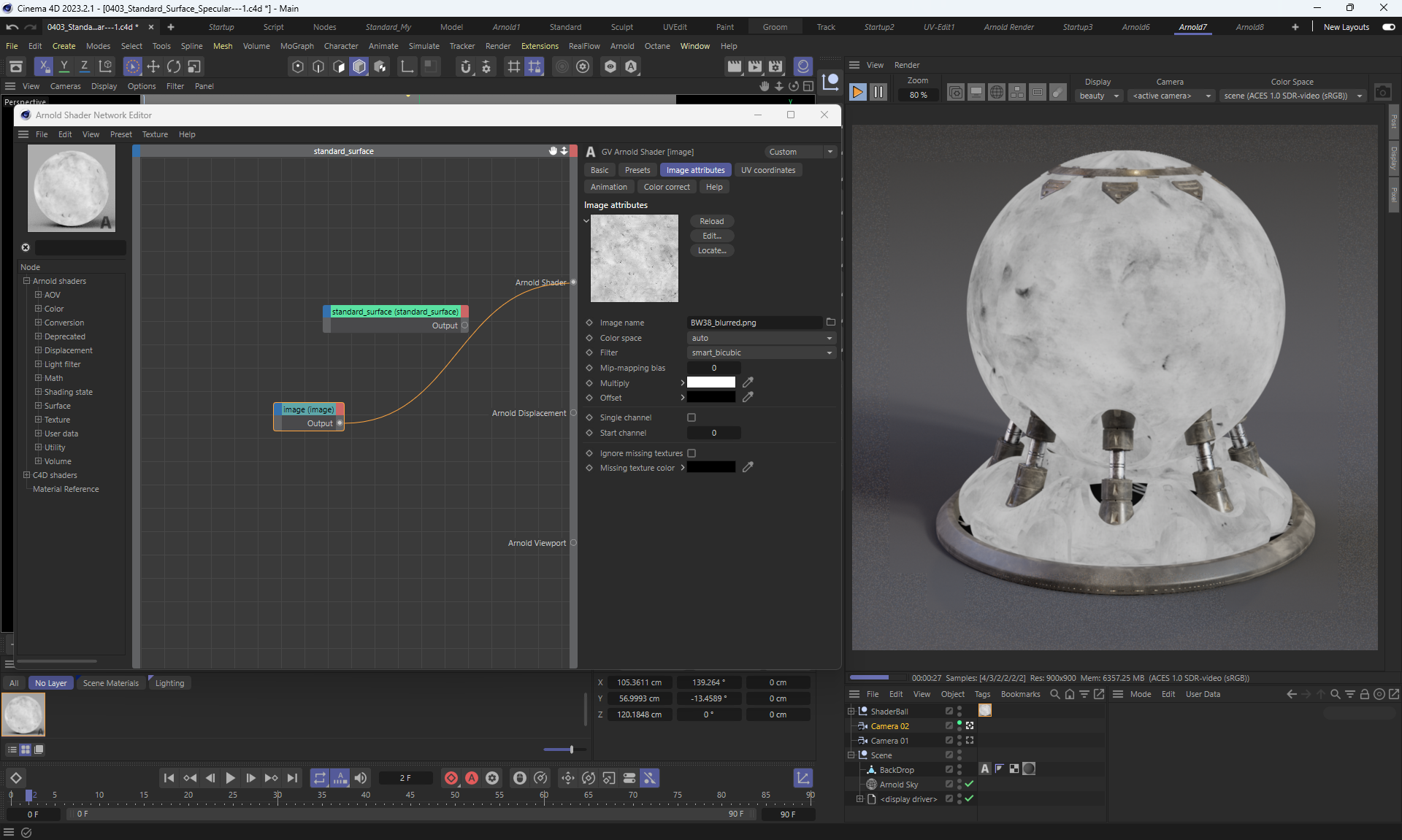Click the white Multiply color swatch
The width and height of the screenshot is (1402, 840).
pos(710,382)
